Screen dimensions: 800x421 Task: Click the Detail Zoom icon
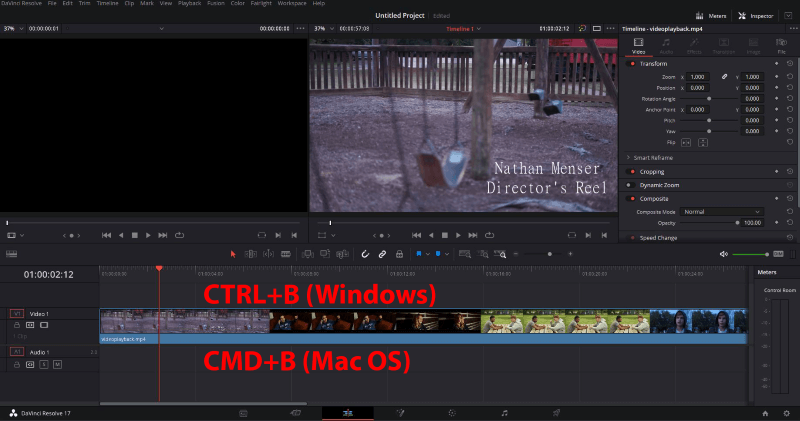(483, 254)
